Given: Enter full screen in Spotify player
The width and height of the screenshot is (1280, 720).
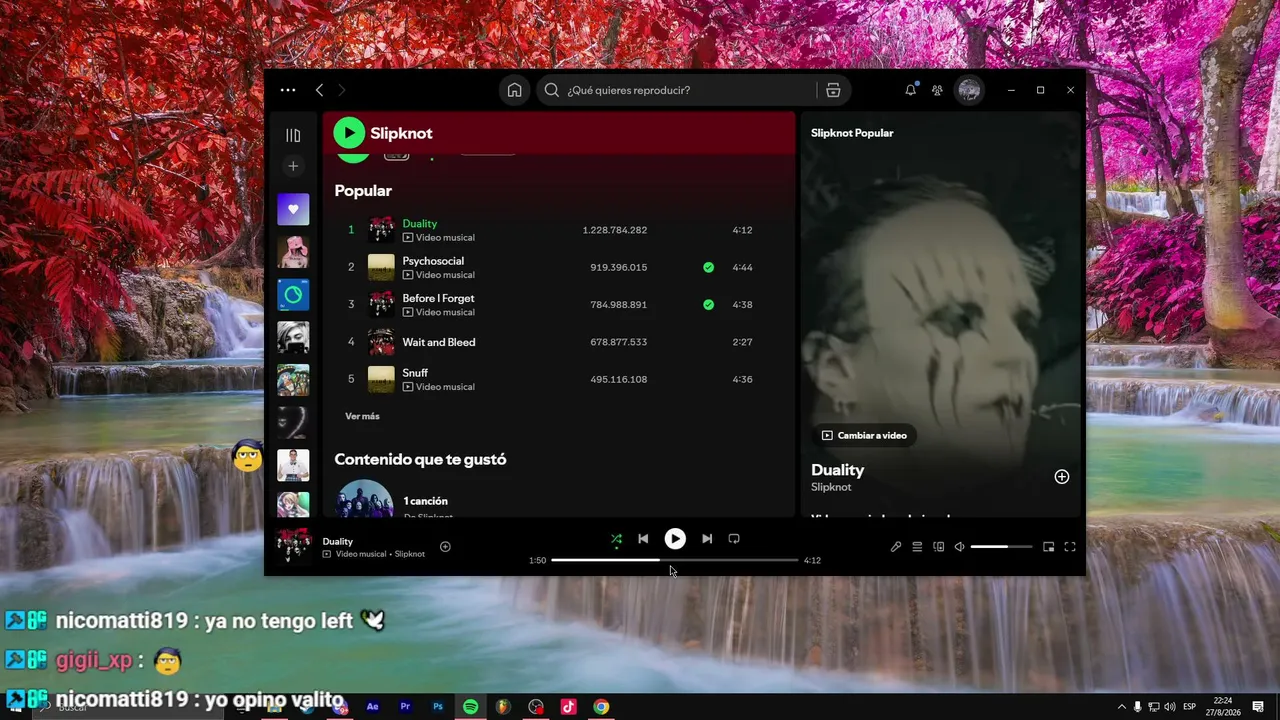Looking at the screenshot, I should pos(1070,547).
